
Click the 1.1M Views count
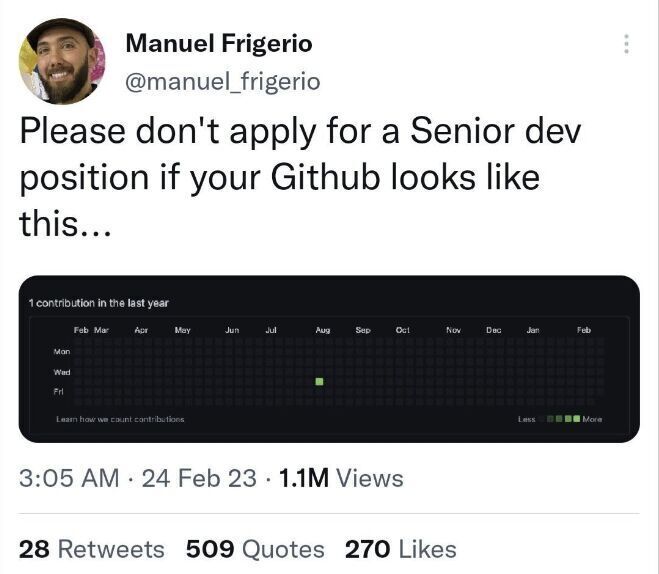[340, 478]
